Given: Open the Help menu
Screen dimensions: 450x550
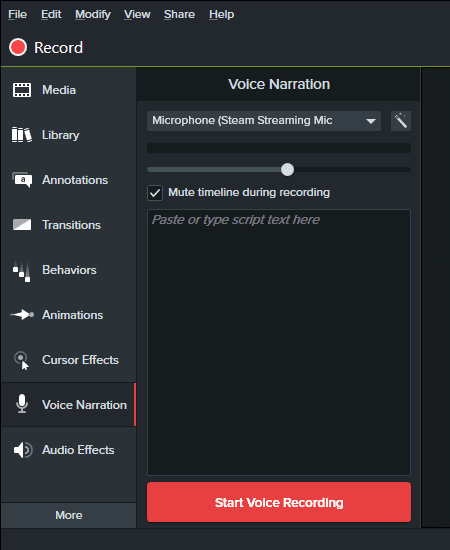Looking at the screenshot, I should [x=222, y=14].
